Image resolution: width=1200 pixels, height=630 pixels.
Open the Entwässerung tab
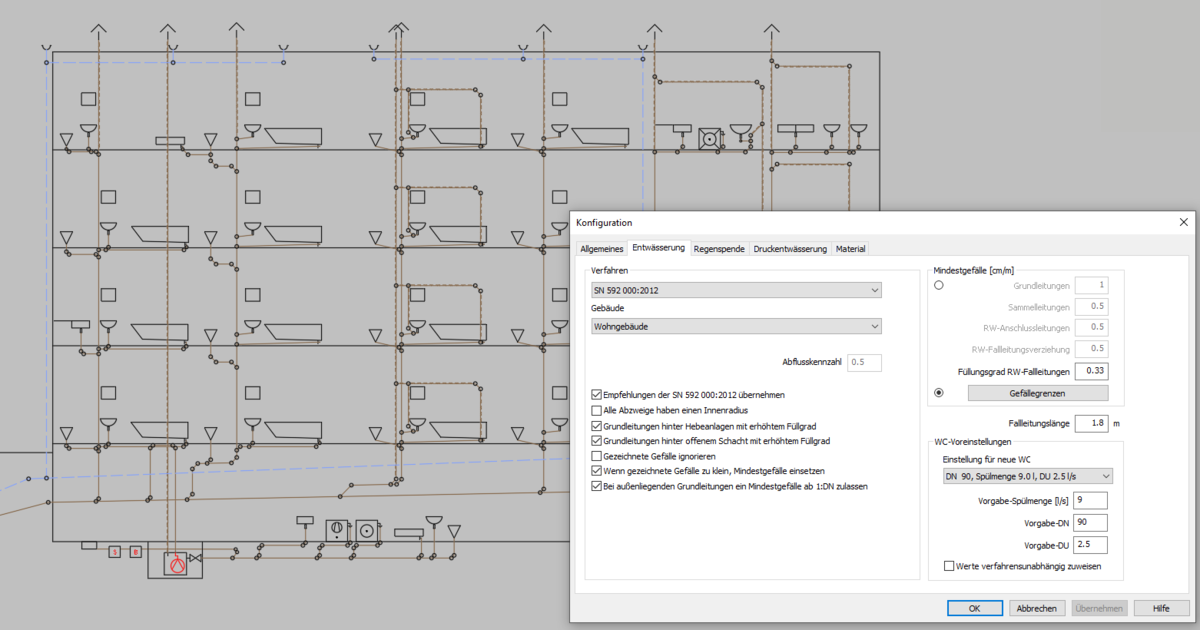point(659,248)
